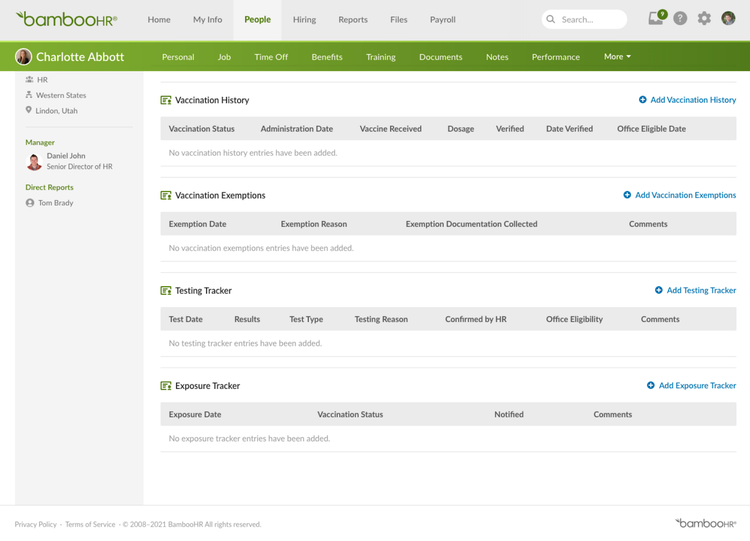This screenshot has height=541, width=750.
Task: Switch to the Time Off tab
Action: pyautogui.click(x=271, y=57)
